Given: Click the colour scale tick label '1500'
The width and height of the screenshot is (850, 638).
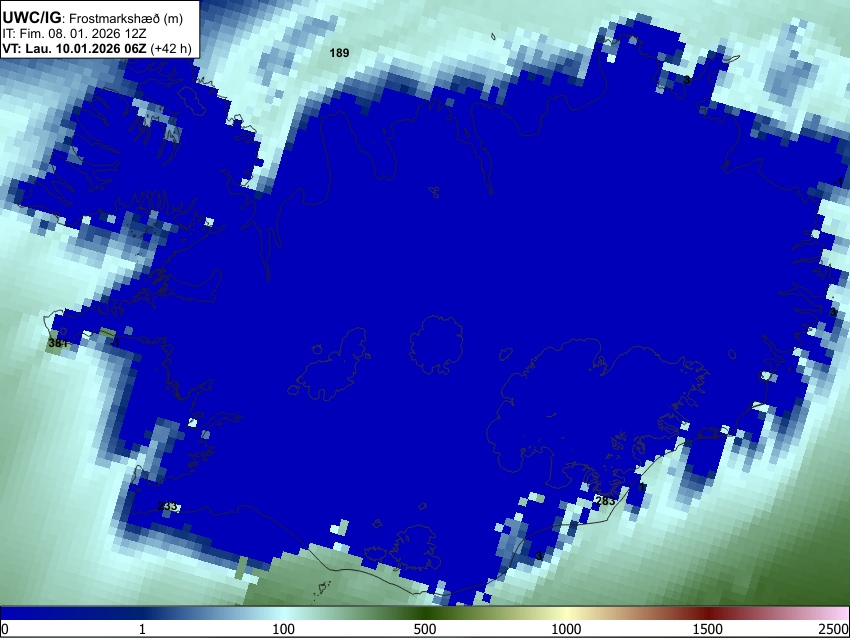Looking at the screenshot, I should point(708,629).
